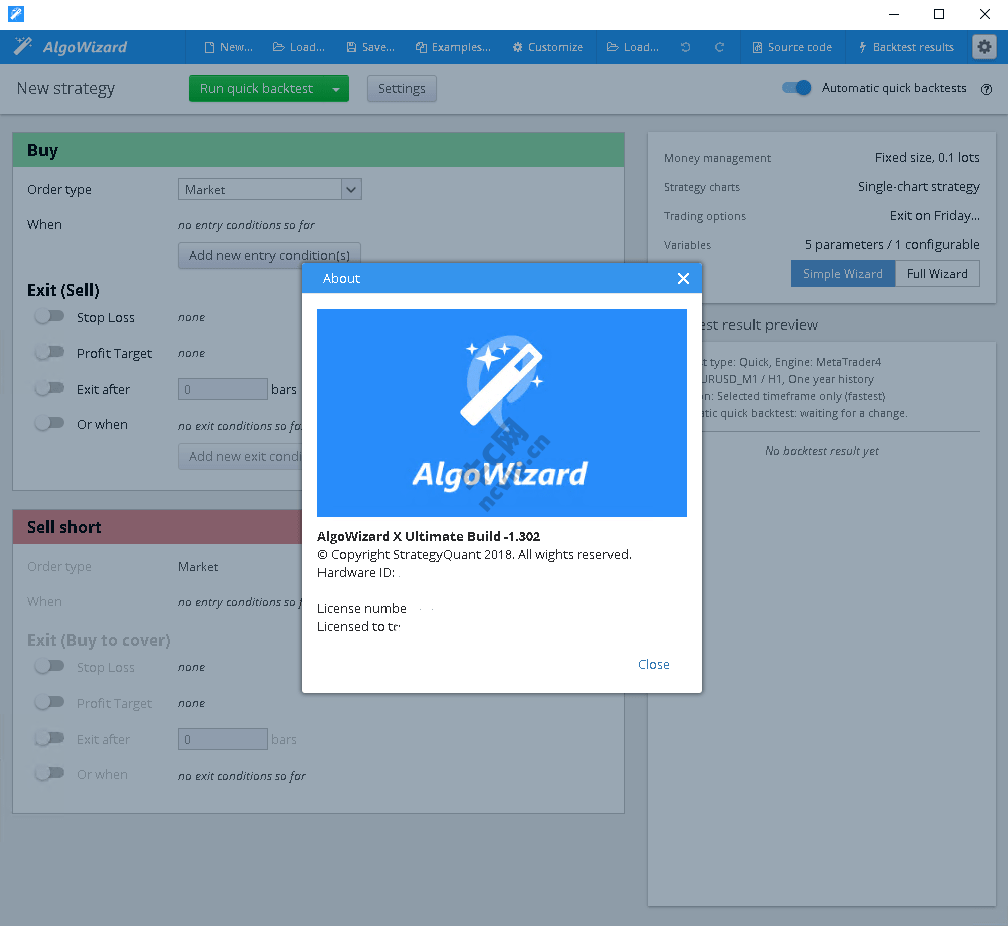Click the Close link in About dialog

click(654, 664)
